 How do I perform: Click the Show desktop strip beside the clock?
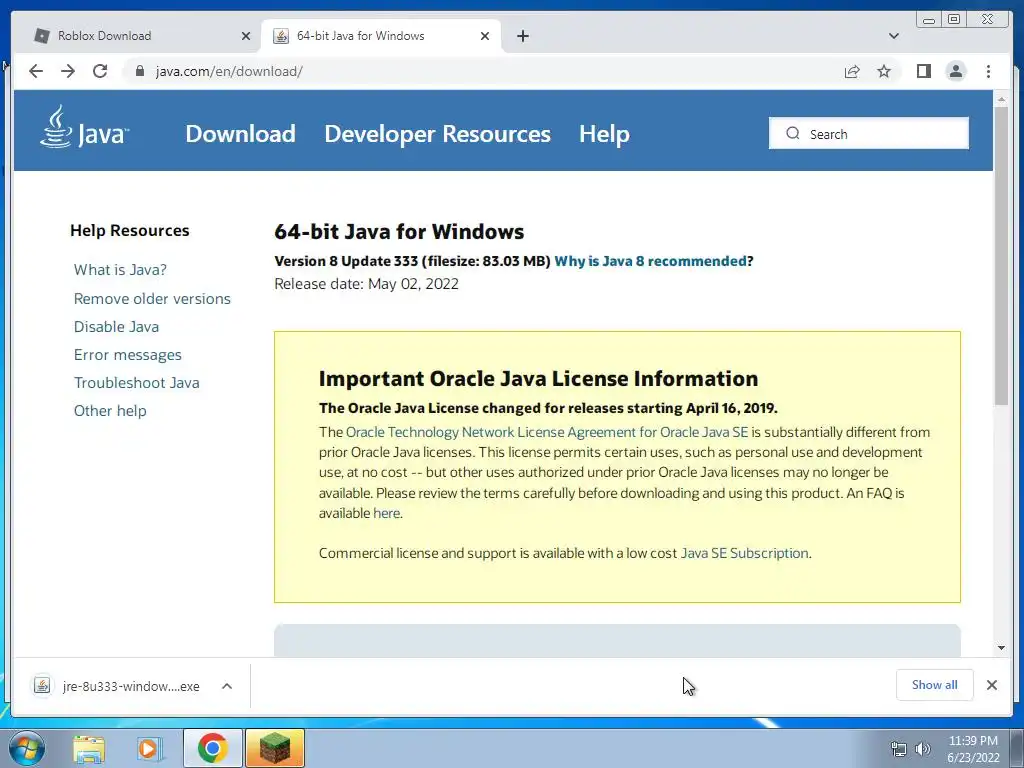click(x=1017, y=748)
